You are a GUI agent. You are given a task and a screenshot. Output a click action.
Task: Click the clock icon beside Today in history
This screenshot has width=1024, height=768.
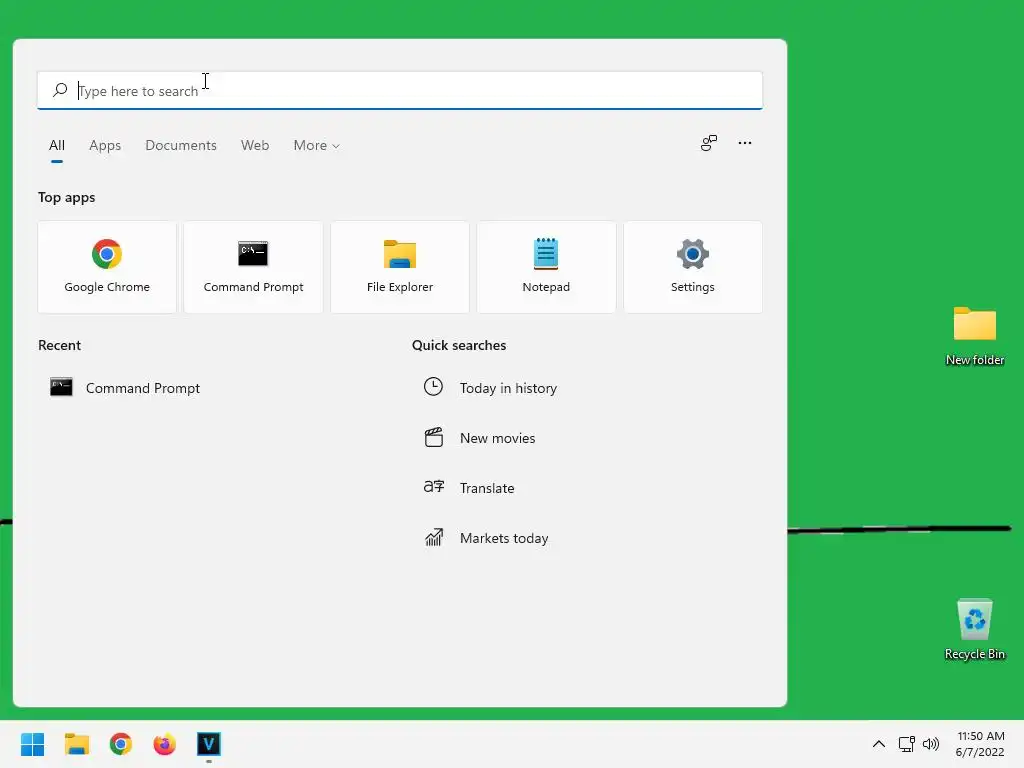pyautogui.click(x=433, y=387)
